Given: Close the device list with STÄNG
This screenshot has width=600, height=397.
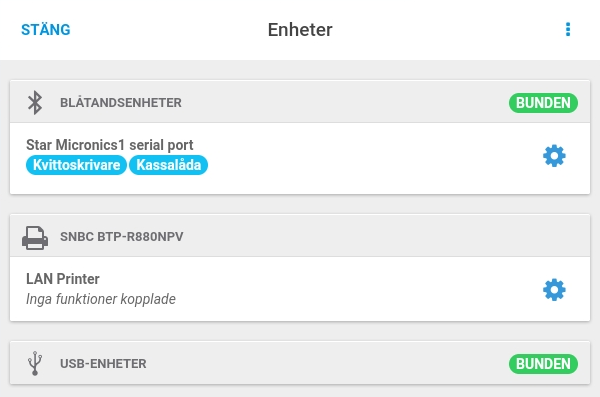Looking at the screenshot, I should [46, 29].
